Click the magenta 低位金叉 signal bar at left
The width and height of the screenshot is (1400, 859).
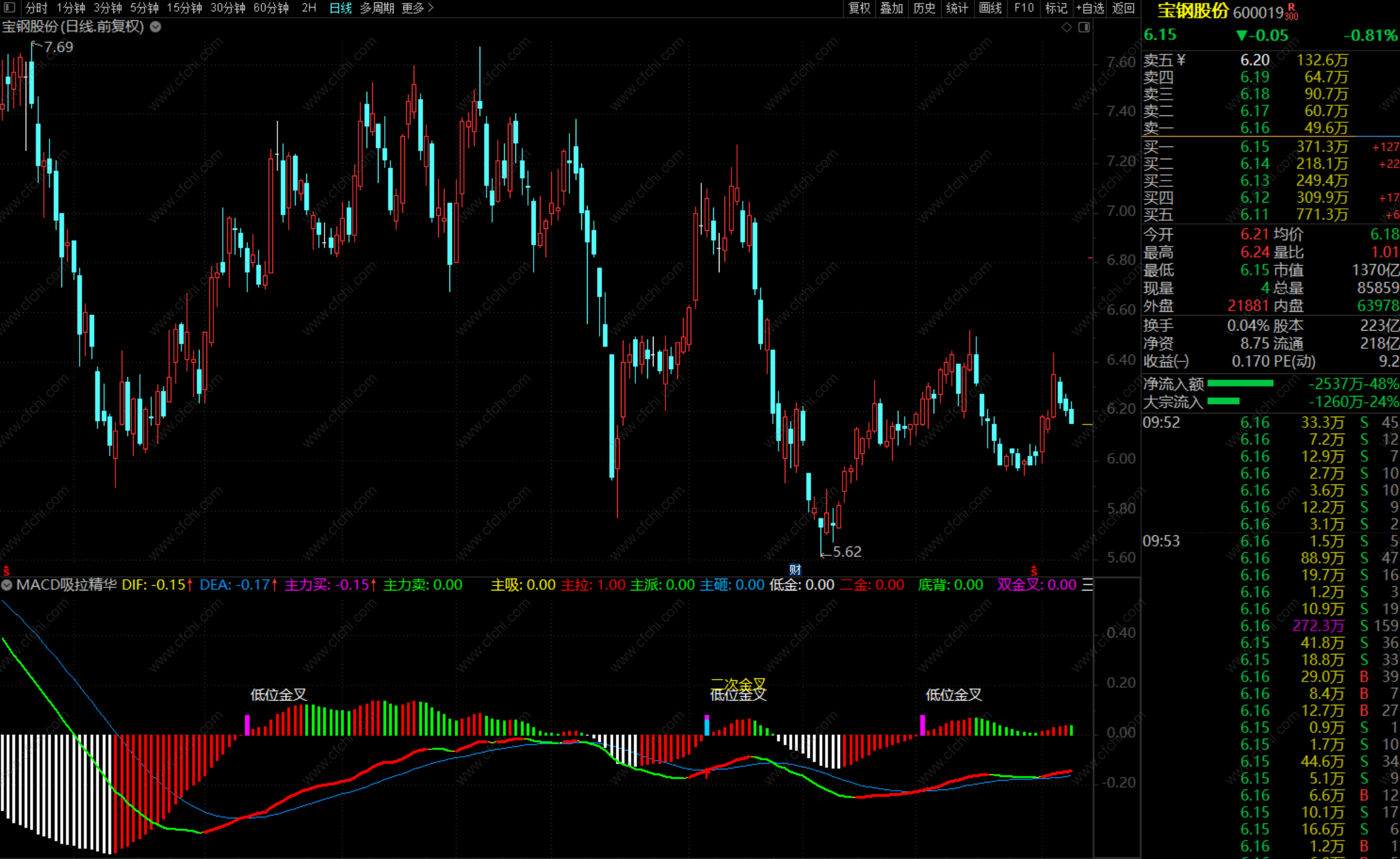pyautogui.click(x=247, y=725)
